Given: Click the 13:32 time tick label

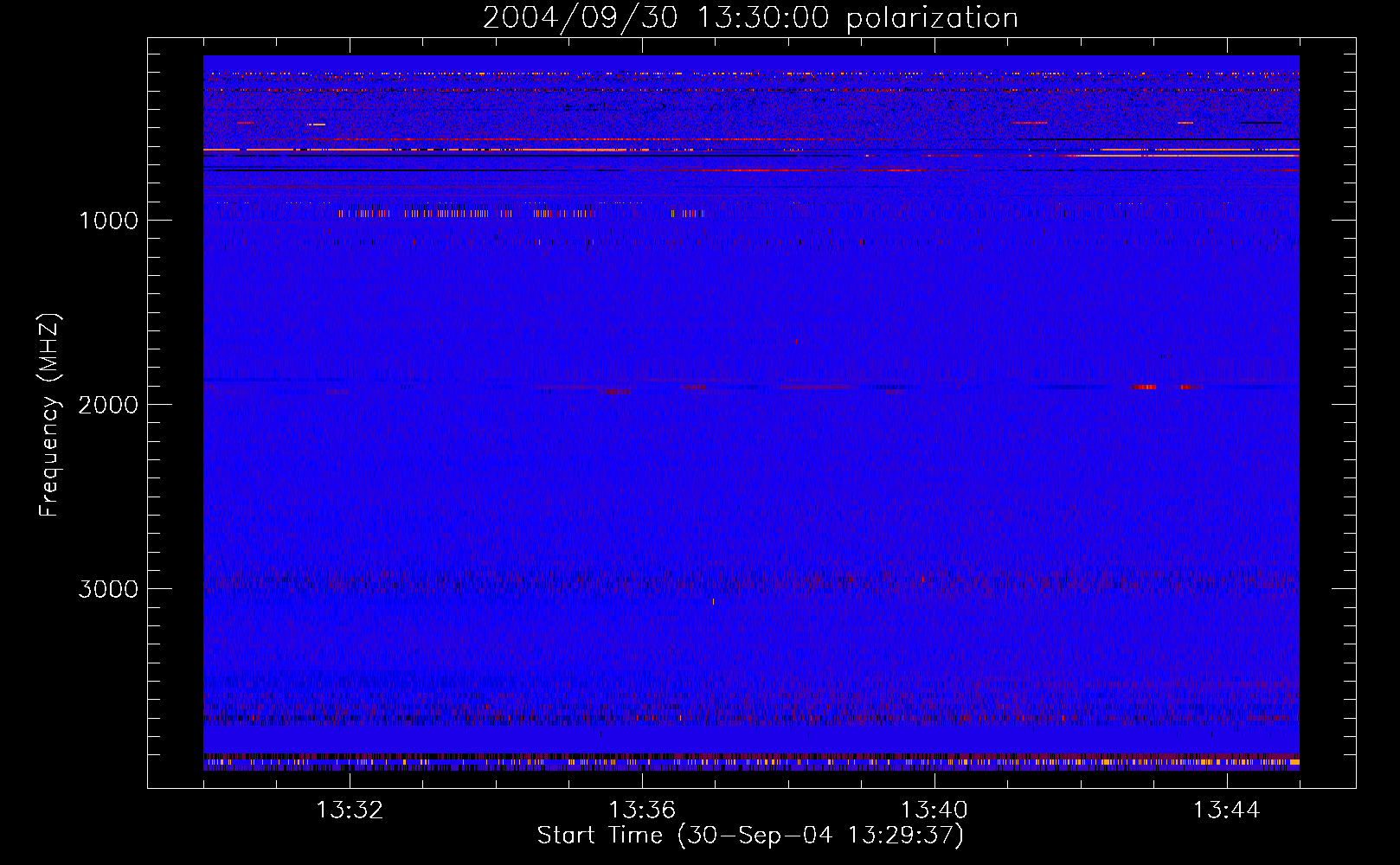Looking at the screenshot, I should click(350, 811).
